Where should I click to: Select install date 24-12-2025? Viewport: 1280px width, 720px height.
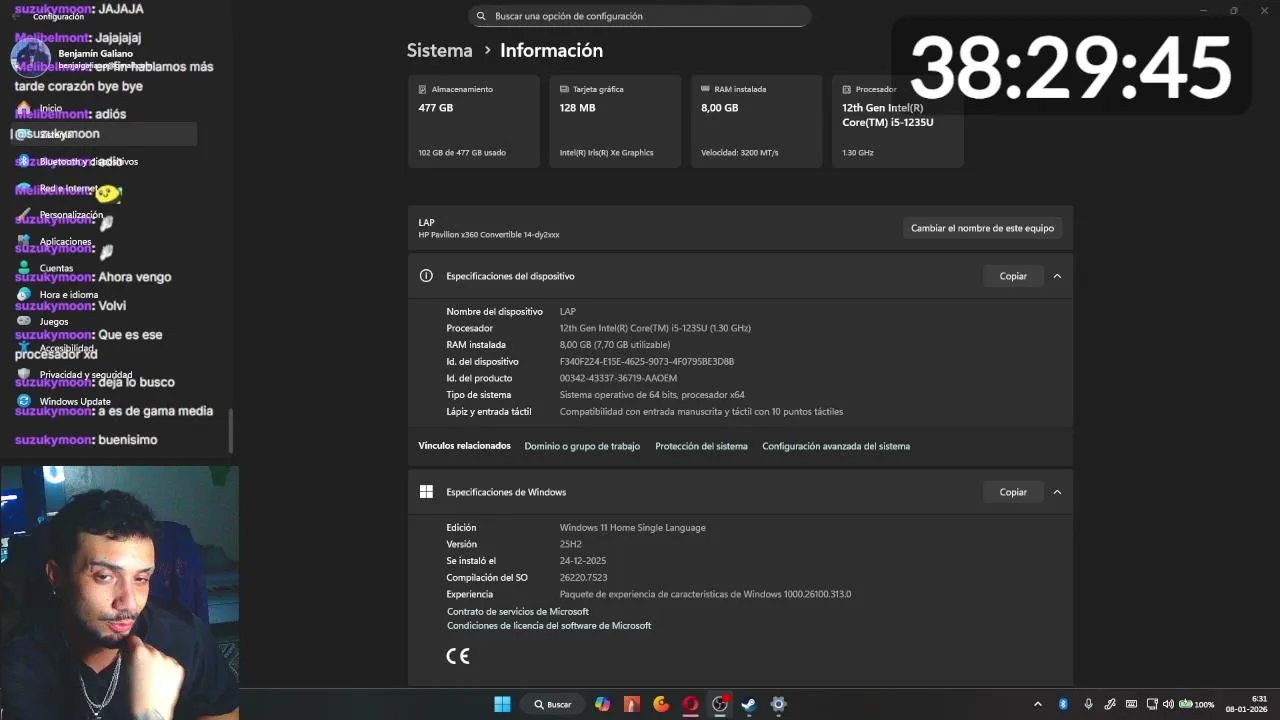(583, 561)
